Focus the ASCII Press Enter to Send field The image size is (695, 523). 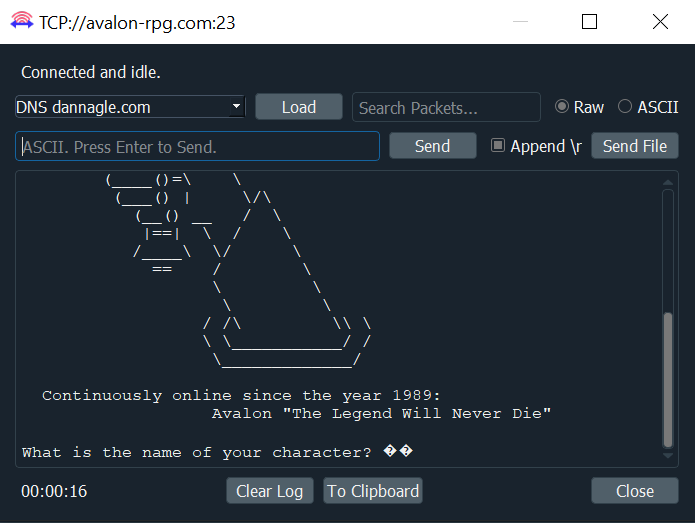[x=197, y=146]
